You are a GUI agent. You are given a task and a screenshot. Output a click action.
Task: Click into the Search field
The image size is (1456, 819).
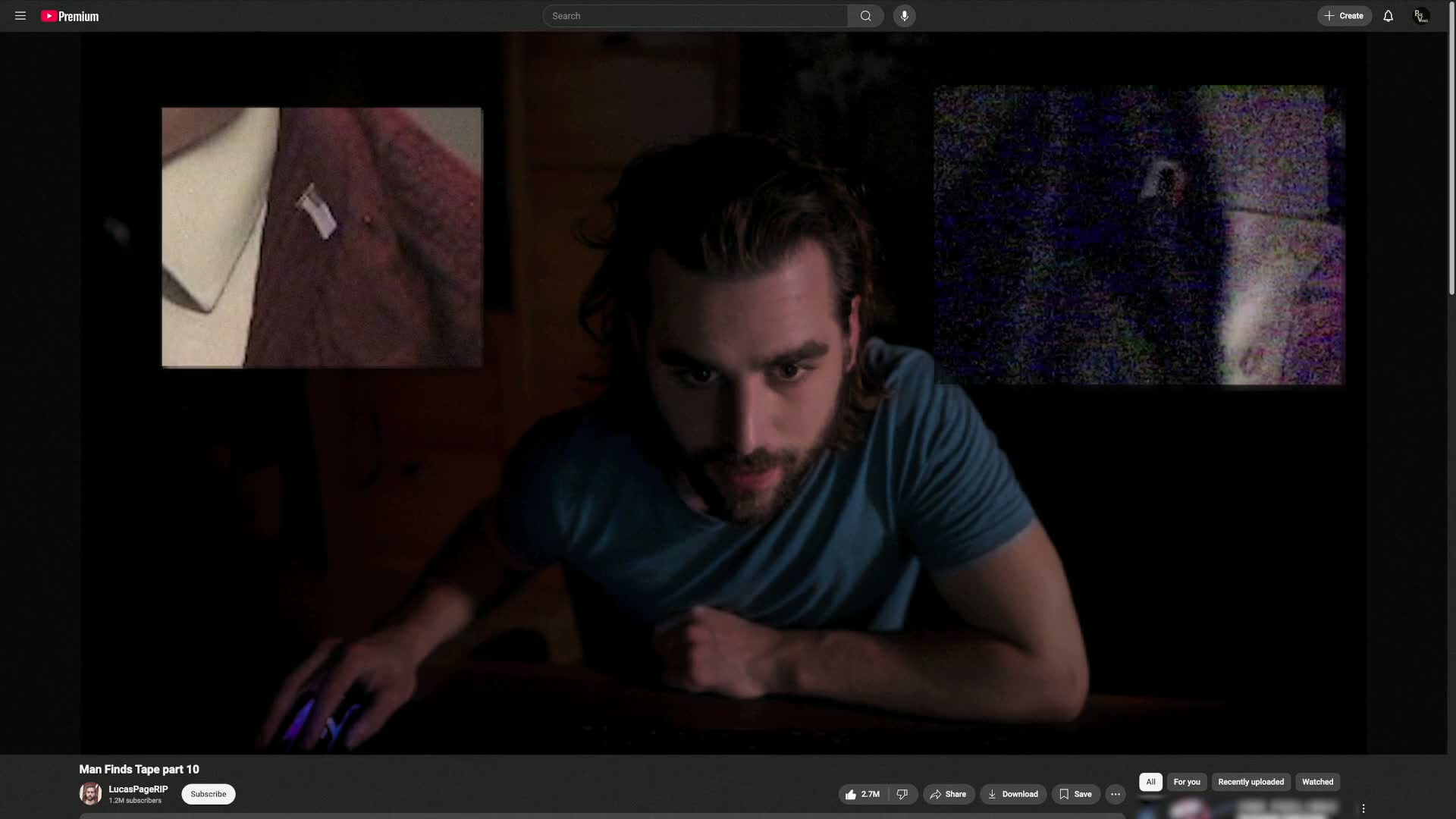click(x=694, y=16)
